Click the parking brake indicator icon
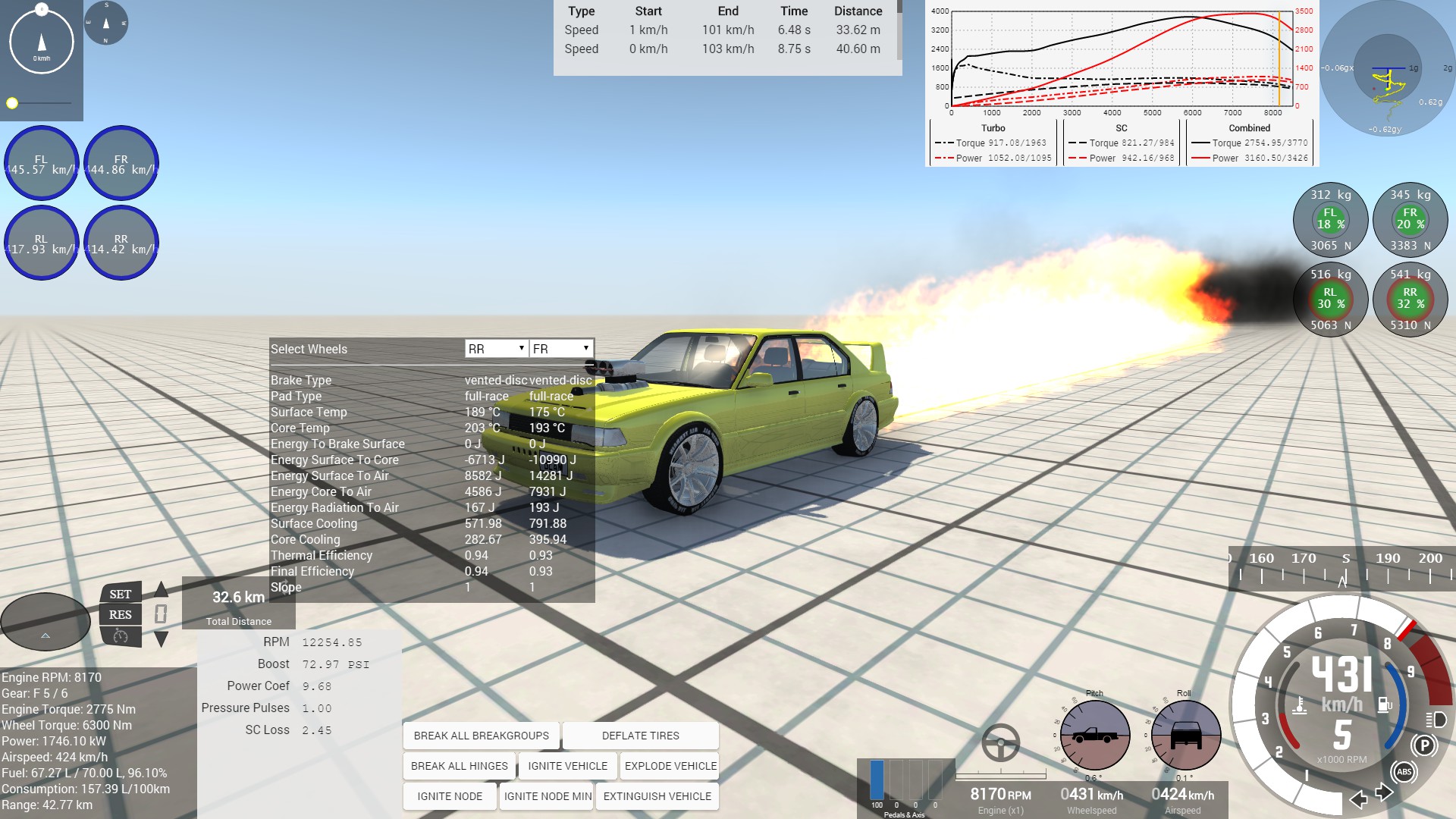 click(1424, 745)
